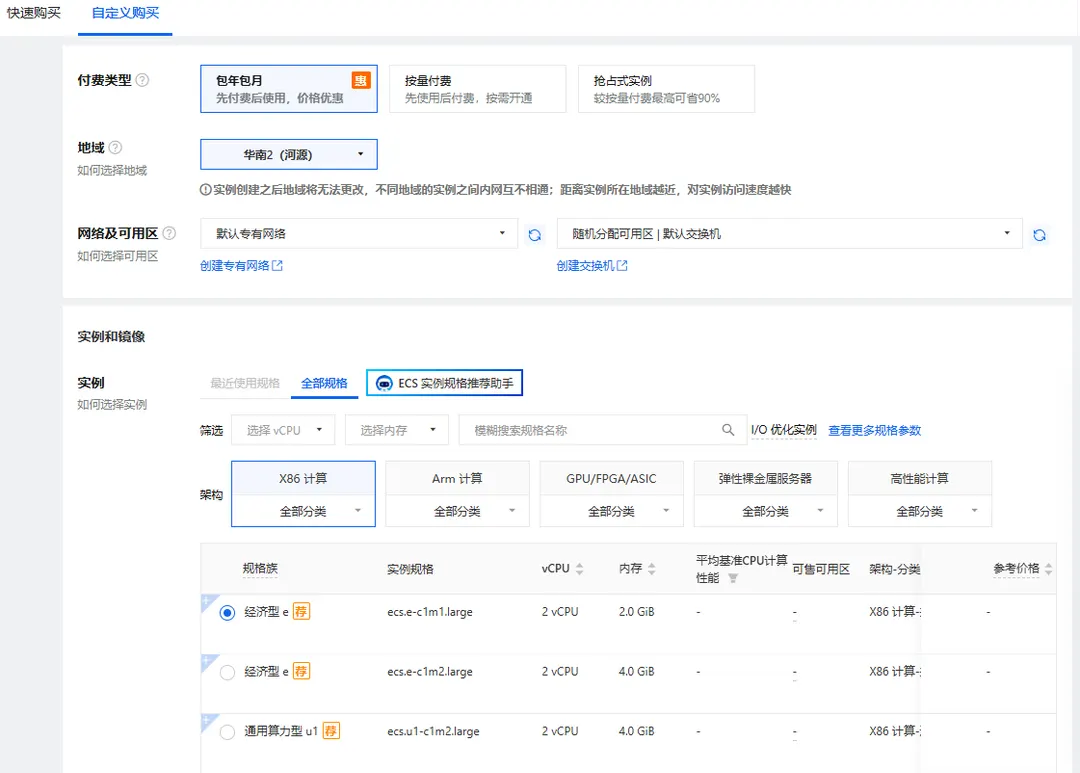Image resolution: width=1080 pixels, height=773 pixels.
Task: Click the 如何选择实例 help link
Action: point(112,404)
